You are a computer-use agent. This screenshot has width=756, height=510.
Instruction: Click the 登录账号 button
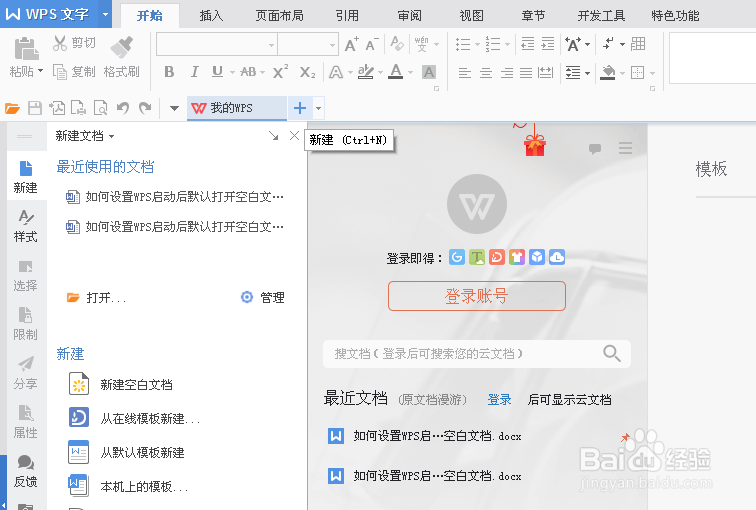[x=477, y=296]
